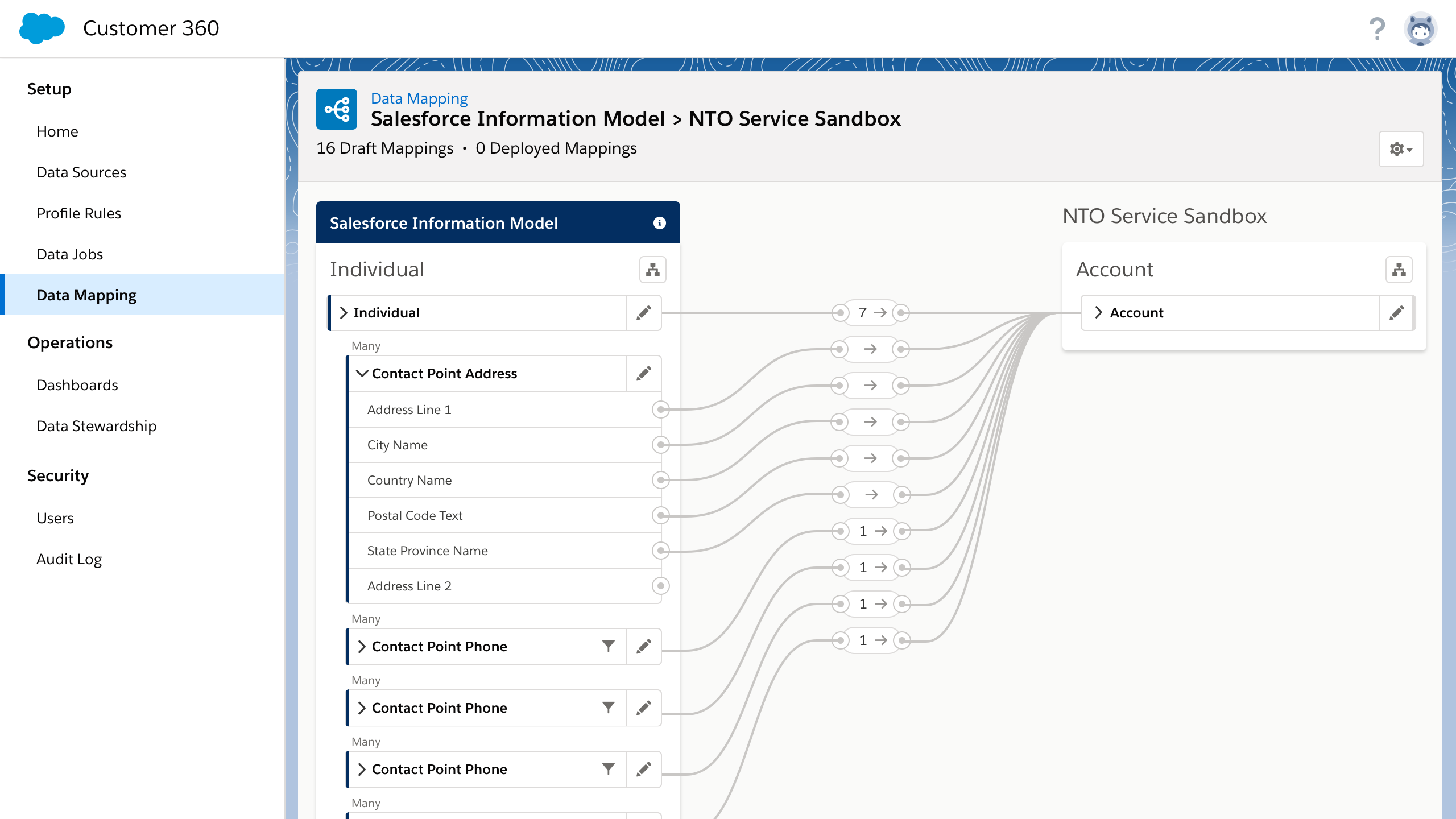Viewport: 1456px width, 819px height.
Task: Open the user avatar profile menu
Action: (x=1420, y=28)
